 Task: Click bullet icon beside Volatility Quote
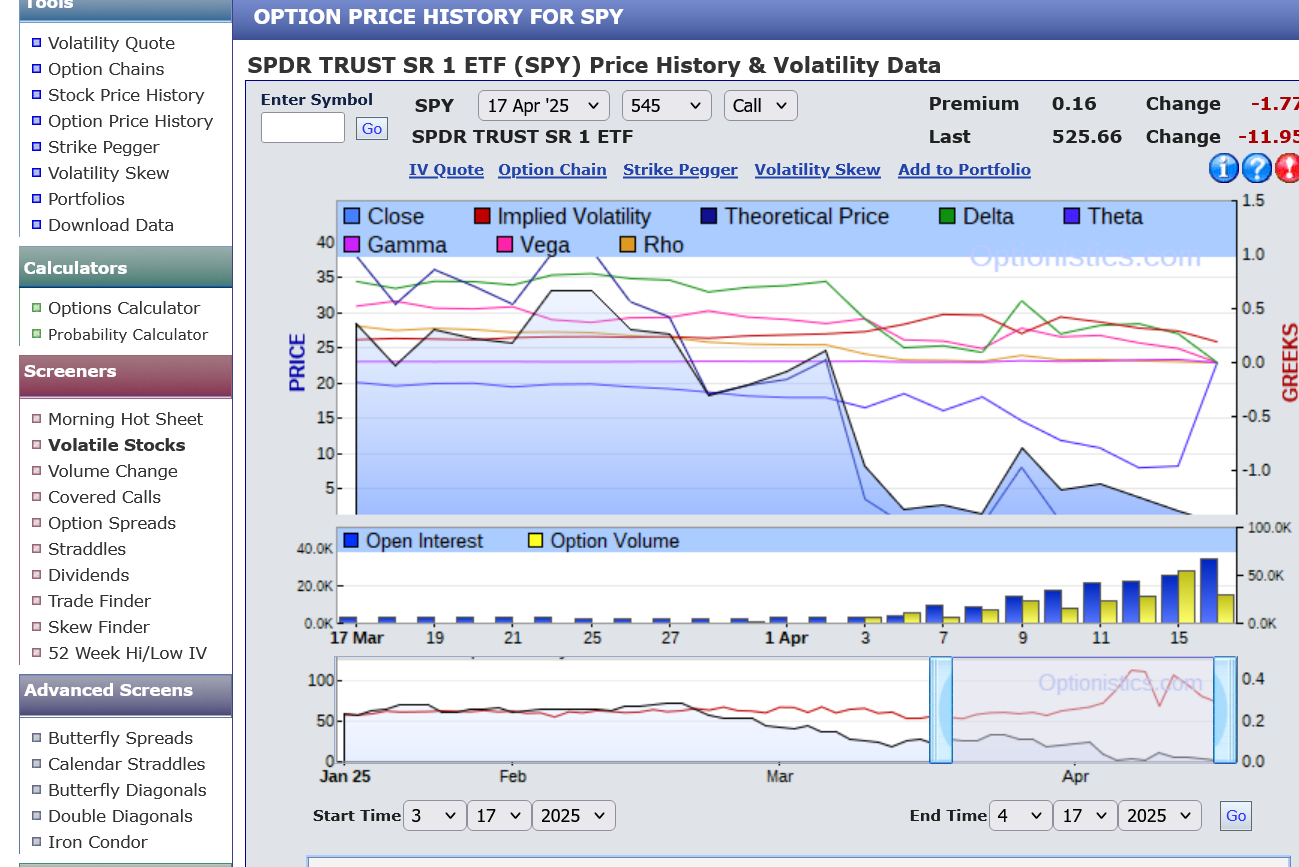(x=37, y=43)
